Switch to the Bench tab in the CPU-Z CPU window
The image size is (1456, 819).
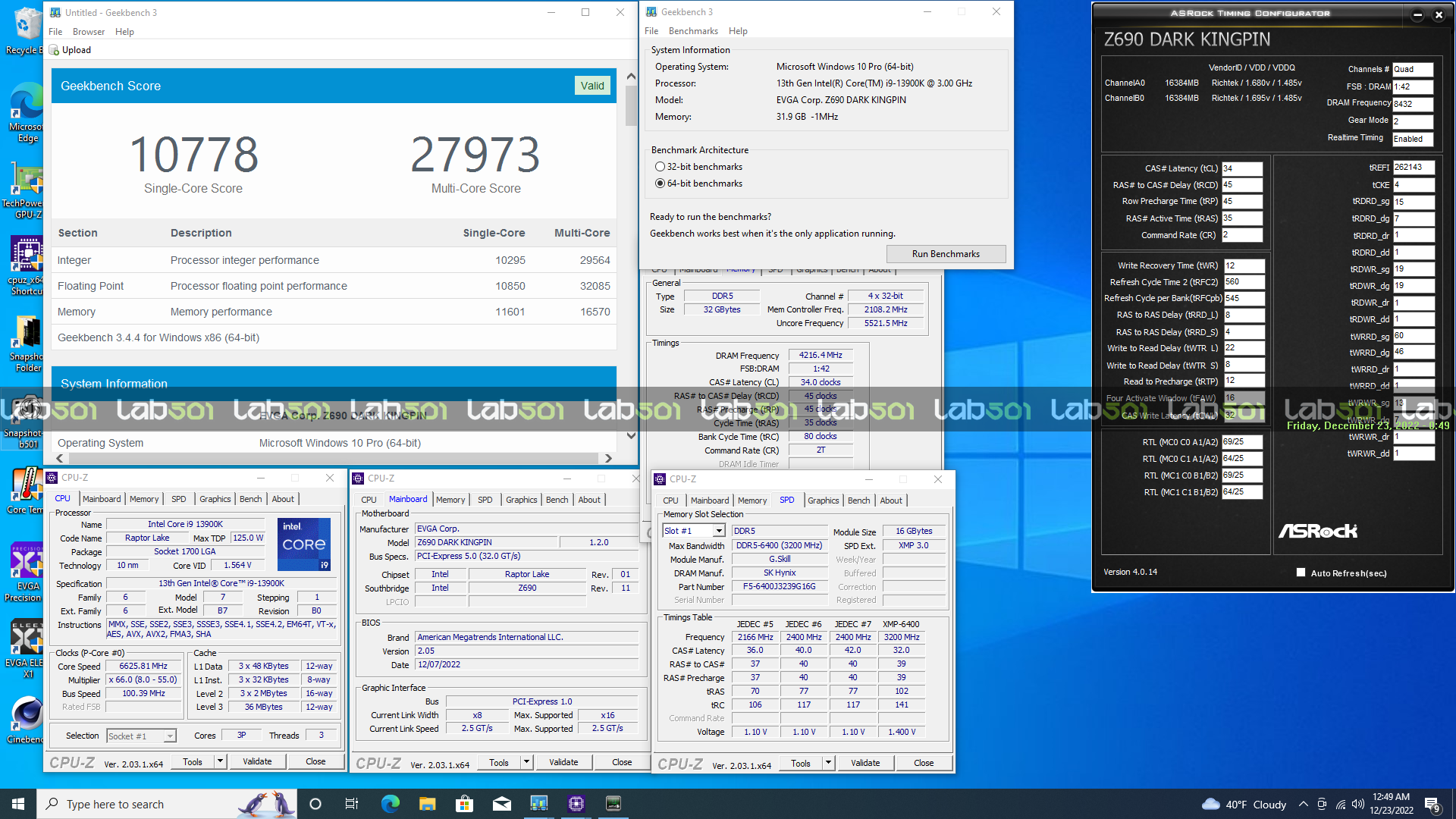coord(251,499)
